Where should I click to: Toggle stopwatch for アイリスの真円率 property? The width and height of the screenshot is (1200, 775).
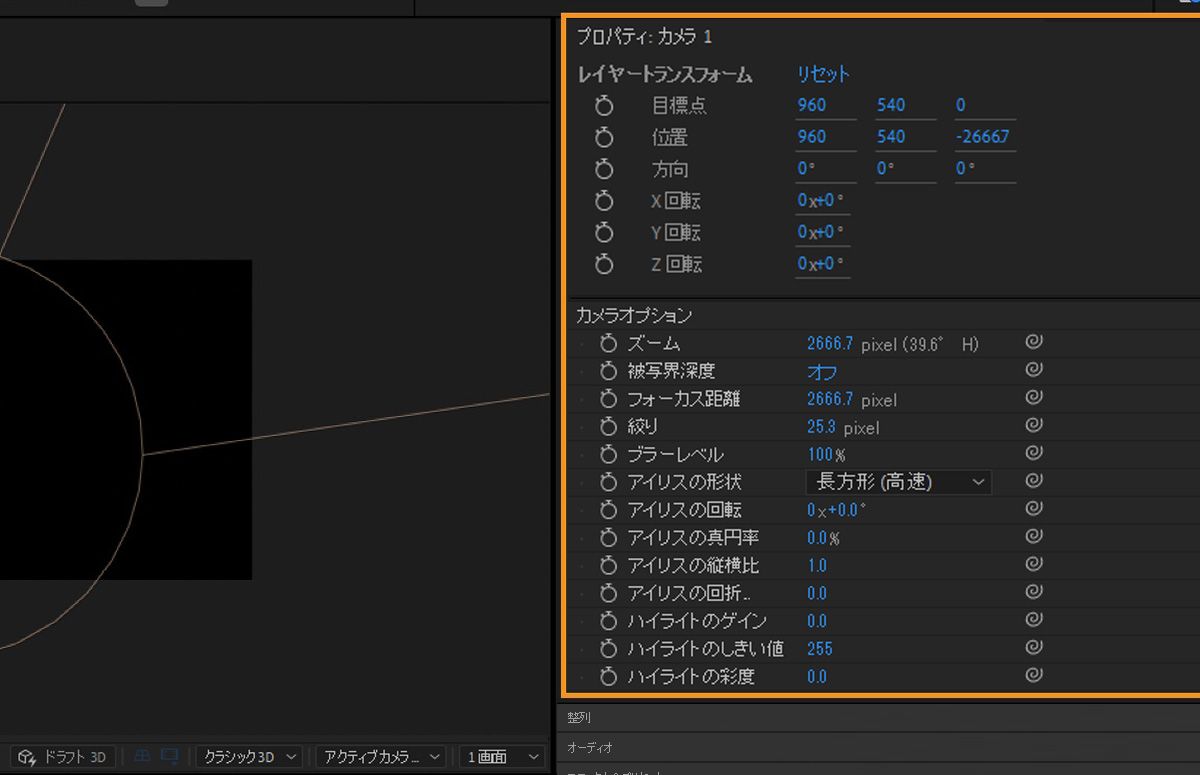[x=609, y=538]
